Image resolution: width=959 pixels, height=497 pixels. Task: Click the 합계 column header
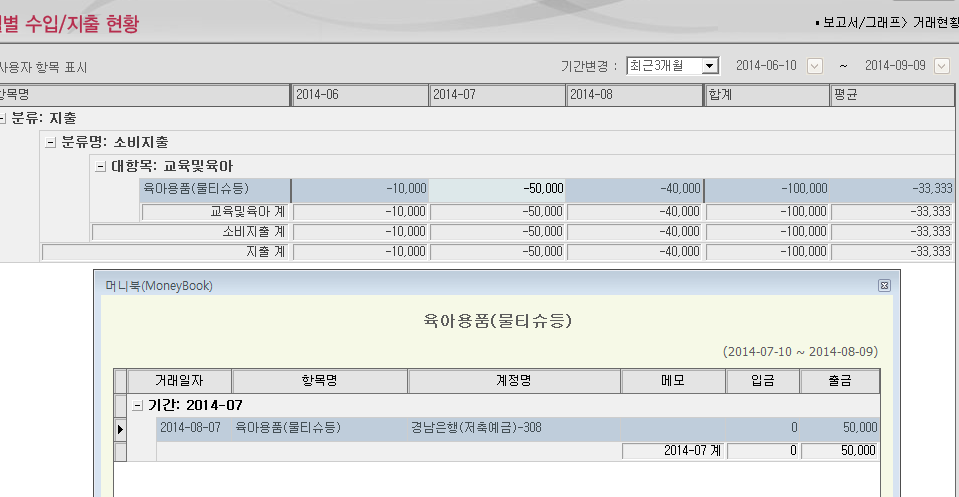click(x=766, y=95)
